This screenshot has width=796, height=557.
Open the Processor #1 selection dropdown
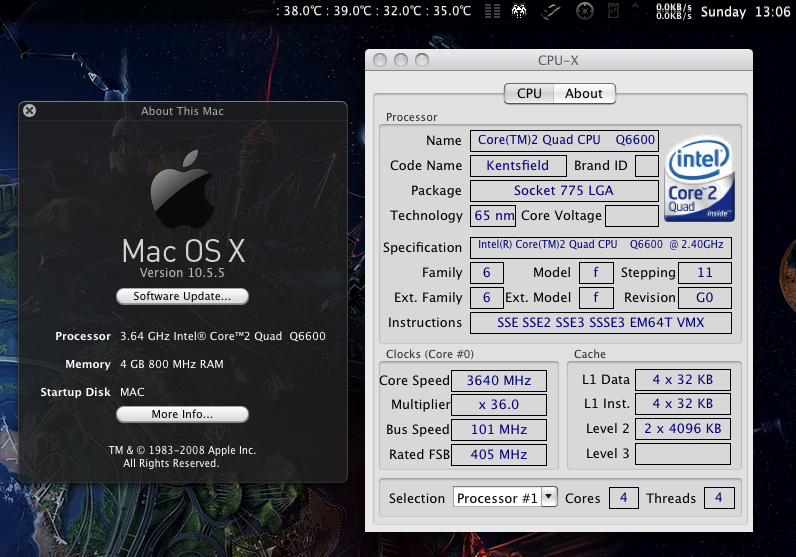505,498
